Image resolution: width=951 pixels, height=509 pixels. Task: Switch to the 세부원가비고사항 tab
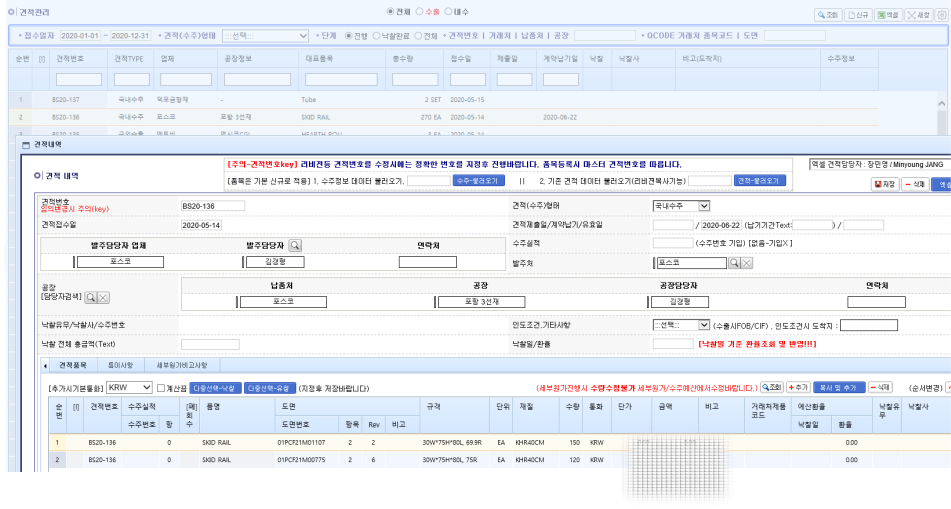(182, 365)
